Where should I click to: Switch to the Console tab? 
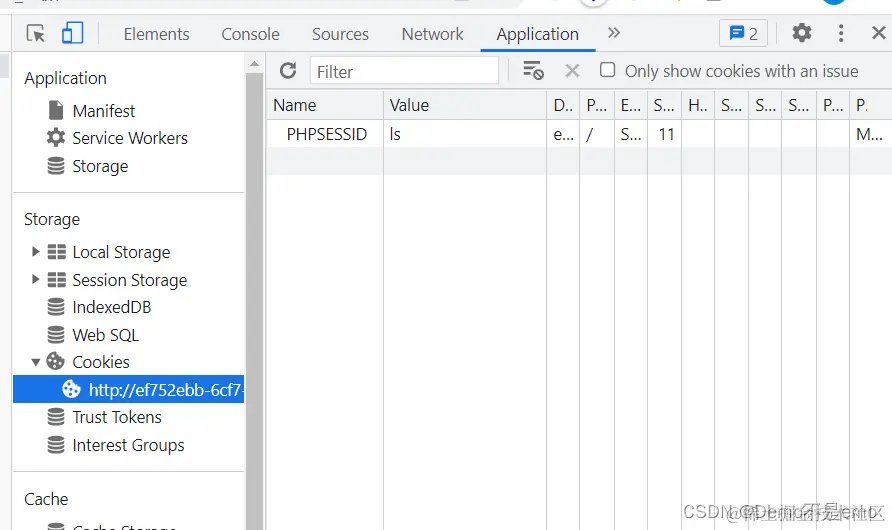click(250, 34)
